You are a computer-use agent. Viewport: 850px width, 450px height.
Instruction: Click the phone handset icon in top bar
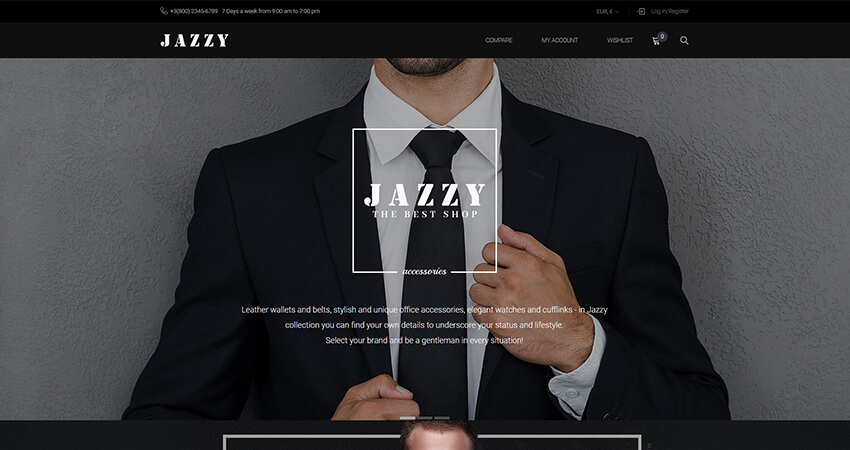[x=164, y=11]
